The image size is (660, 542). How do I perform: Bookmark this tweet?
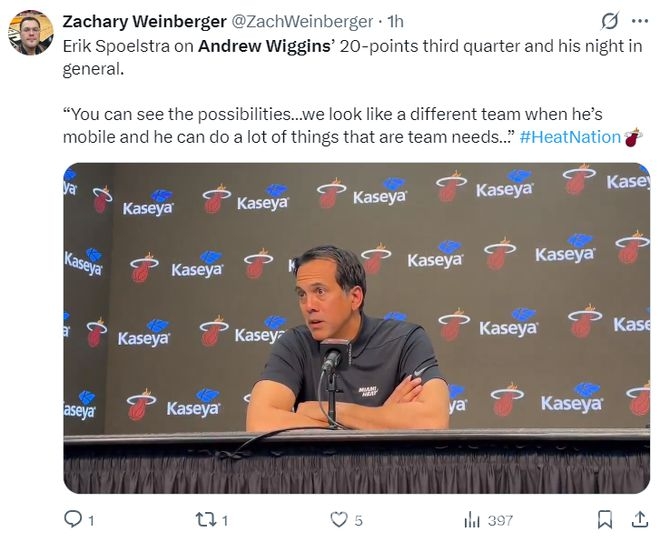point(605,520)
